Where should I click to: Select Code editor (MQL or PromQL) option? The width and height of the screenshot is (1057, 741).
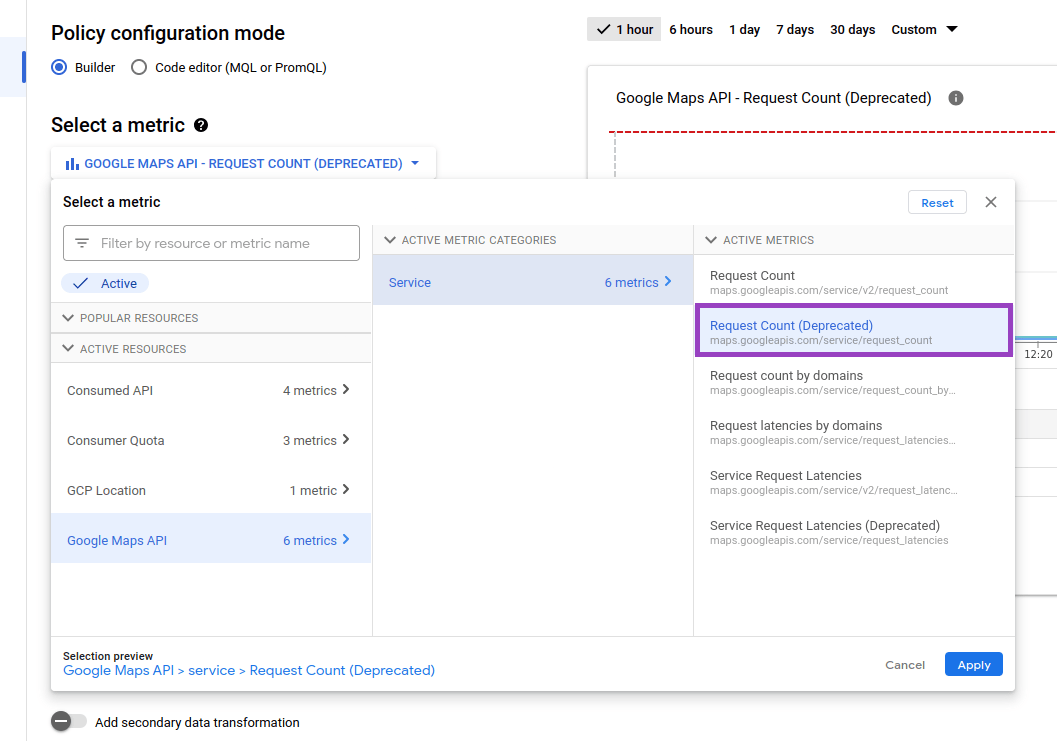(139, 68)
